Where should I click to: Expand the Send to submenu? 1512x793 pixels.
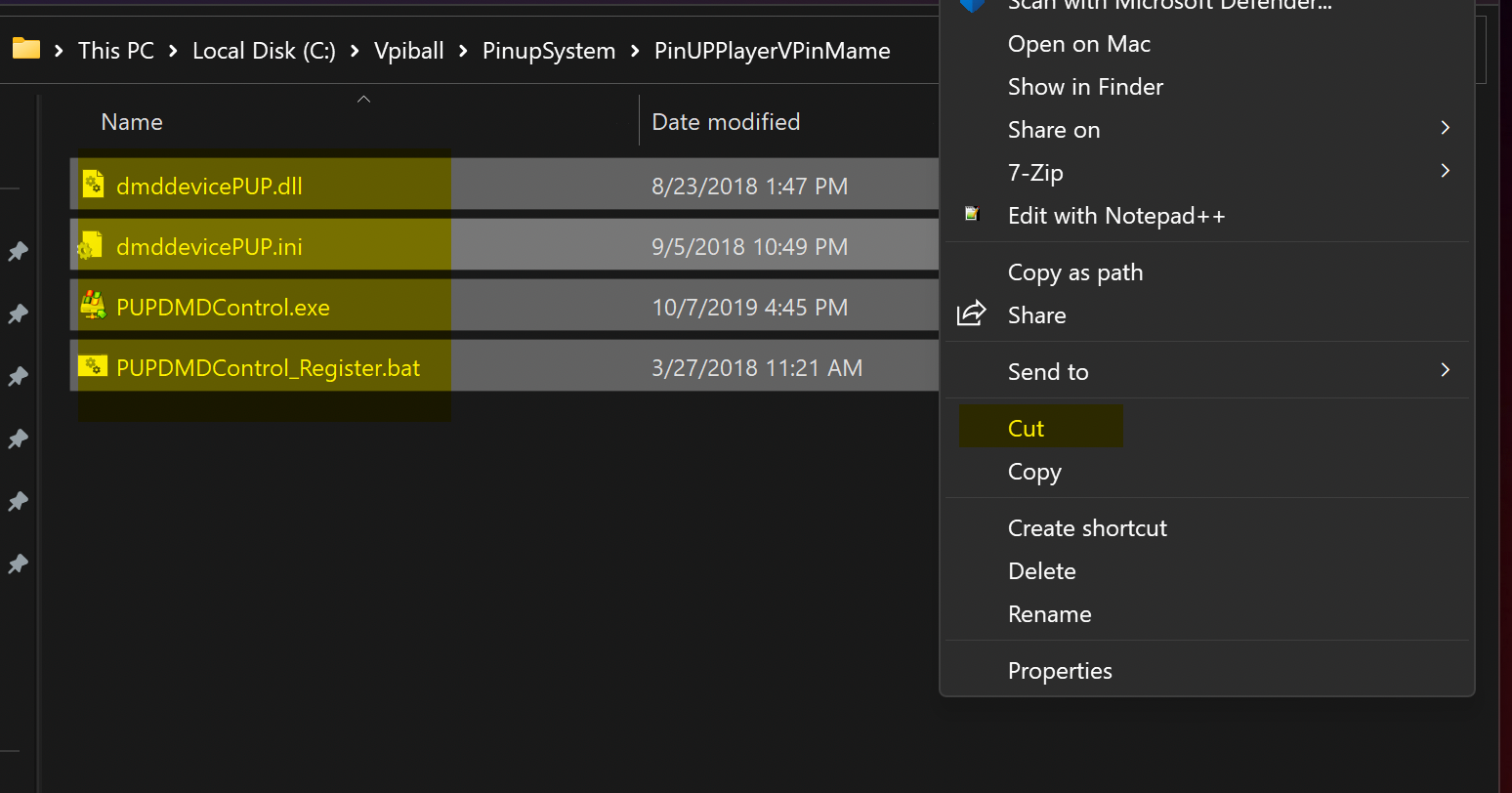point(1048,371)
